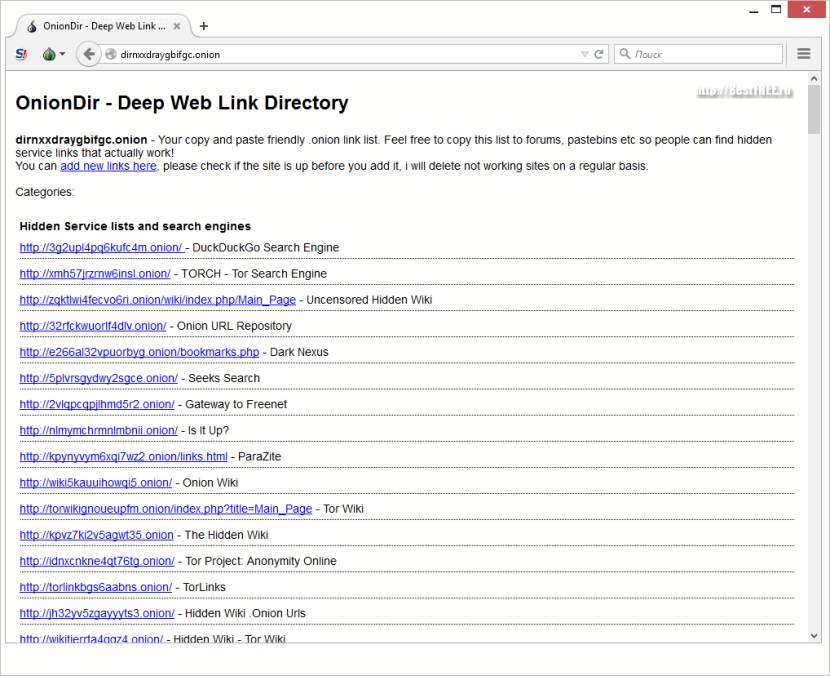Click the address bar URL field
The width and height of the screenshot is (830, 676).
click(x=340, y=54)
